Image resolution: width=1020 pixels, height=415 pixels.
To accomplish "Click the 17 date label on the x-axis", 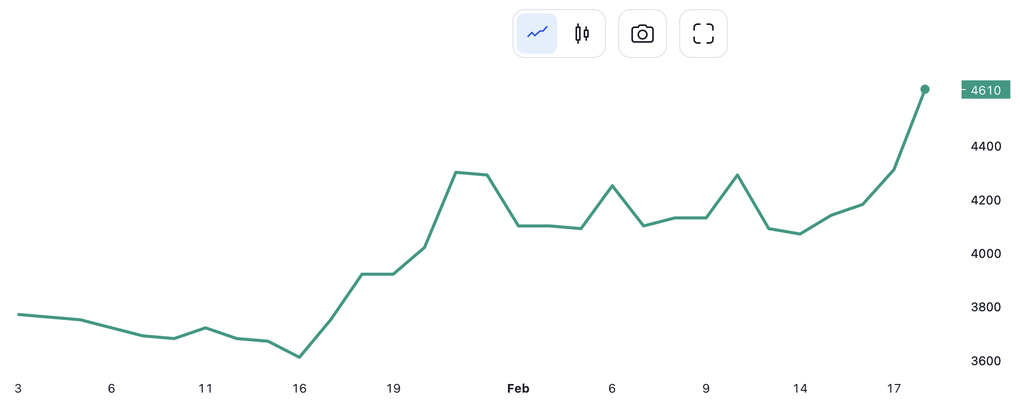I will [x=894, y=388].
